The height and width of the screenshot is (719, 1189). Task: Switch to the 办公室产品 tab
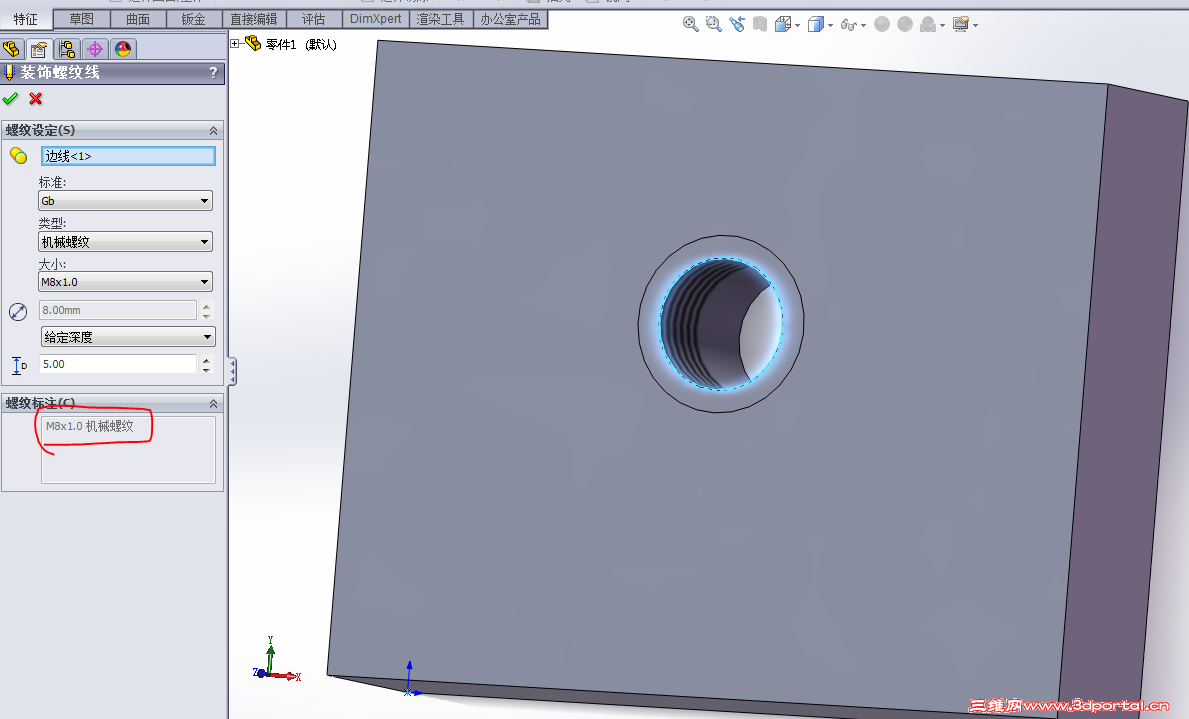[510, 19]
